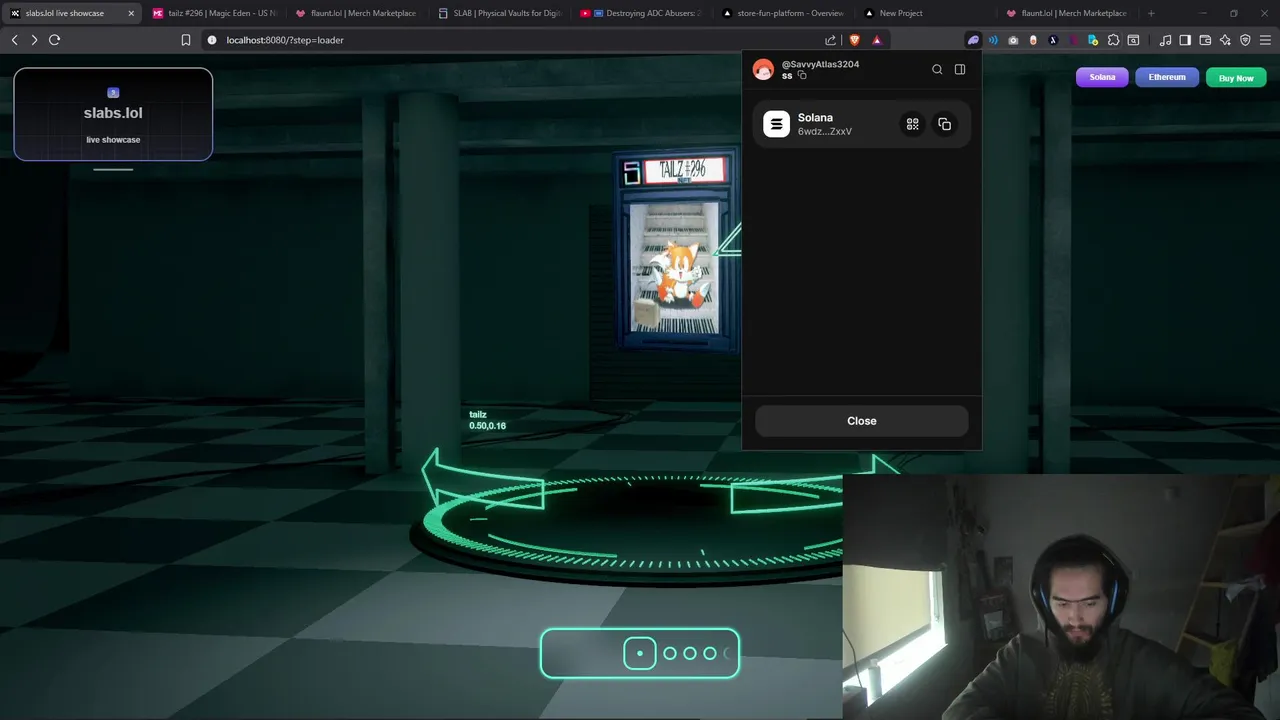Open the Brave Wallet icon
Screen dimensions: 1280x720
tap(1205, 40)
